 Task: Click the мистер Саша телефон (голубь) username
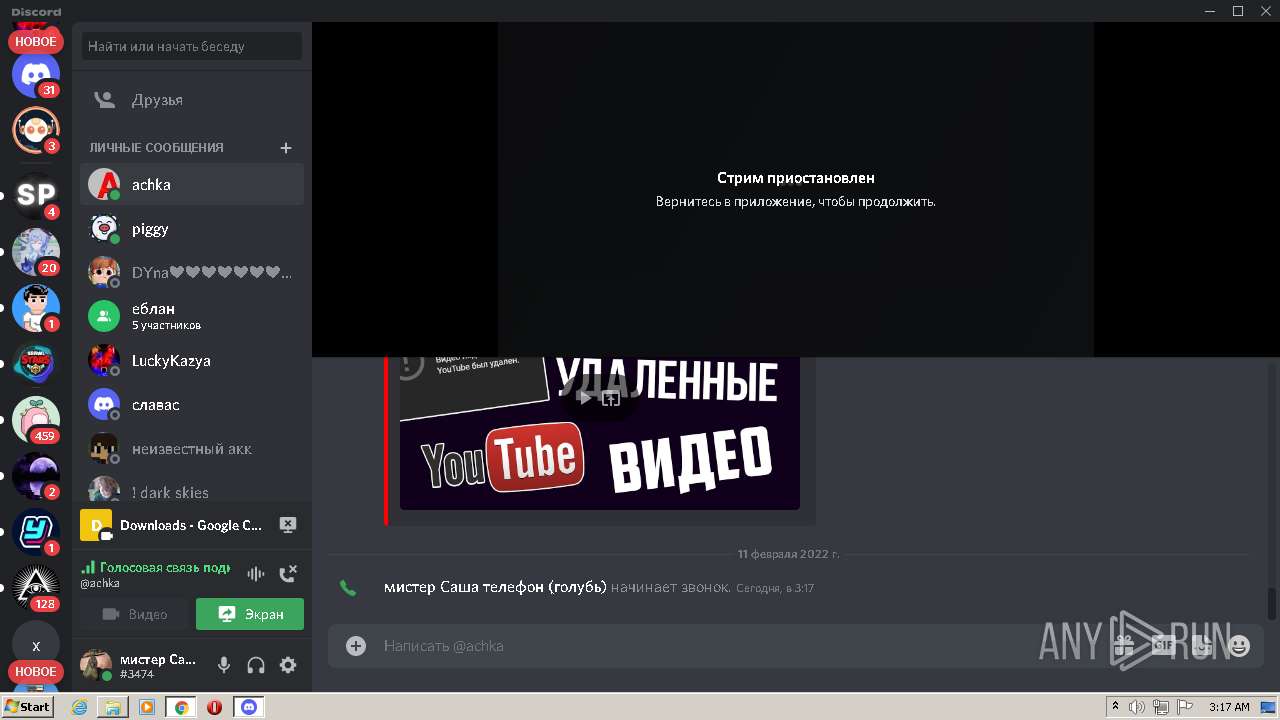(495, 587)
